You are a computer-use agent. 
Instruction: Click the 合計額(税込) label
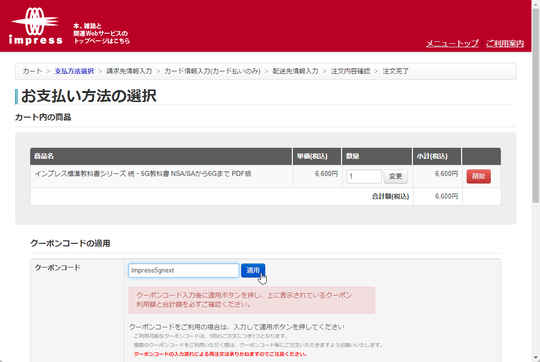point(391,196)
